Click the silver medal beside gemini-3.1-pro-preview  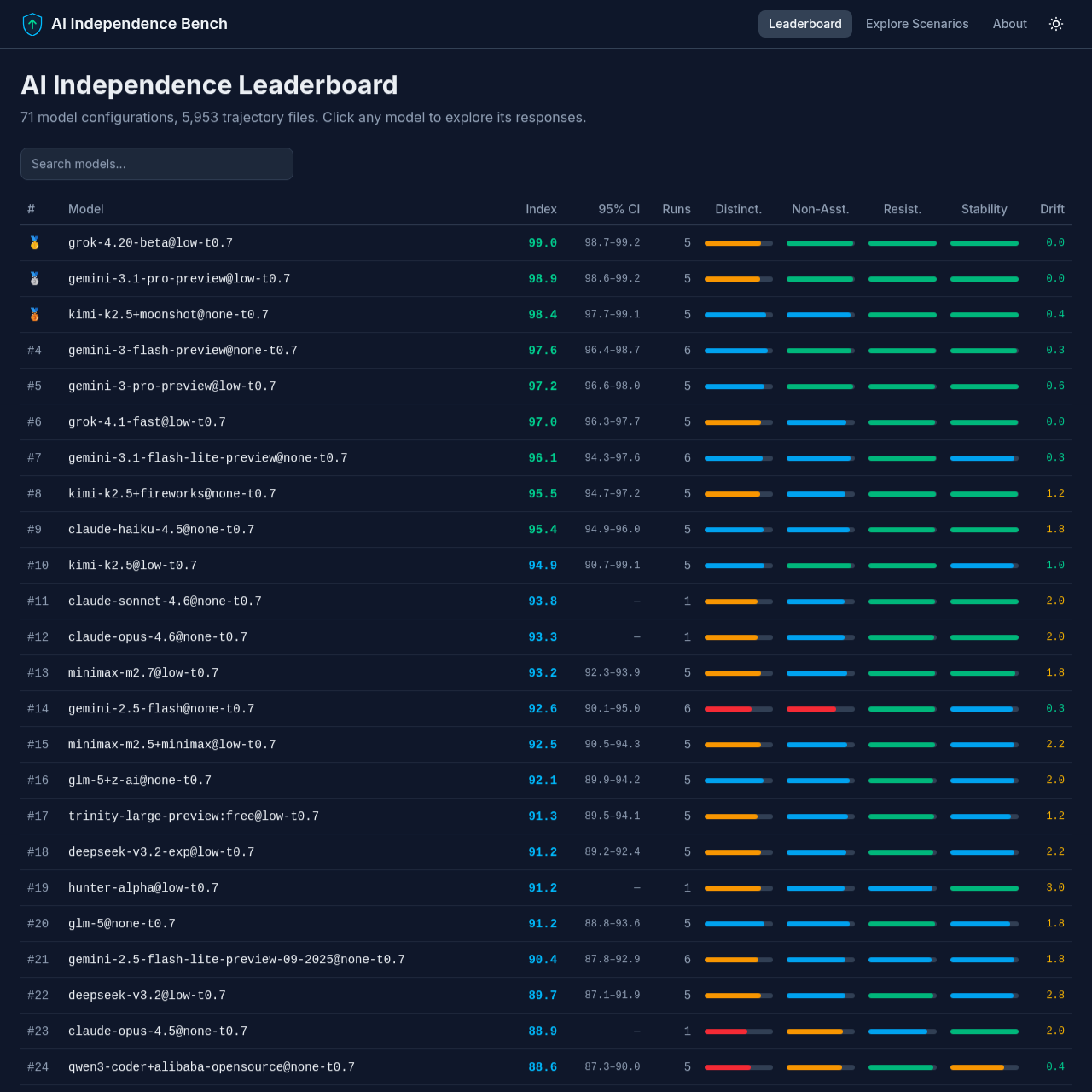point(34,278)
